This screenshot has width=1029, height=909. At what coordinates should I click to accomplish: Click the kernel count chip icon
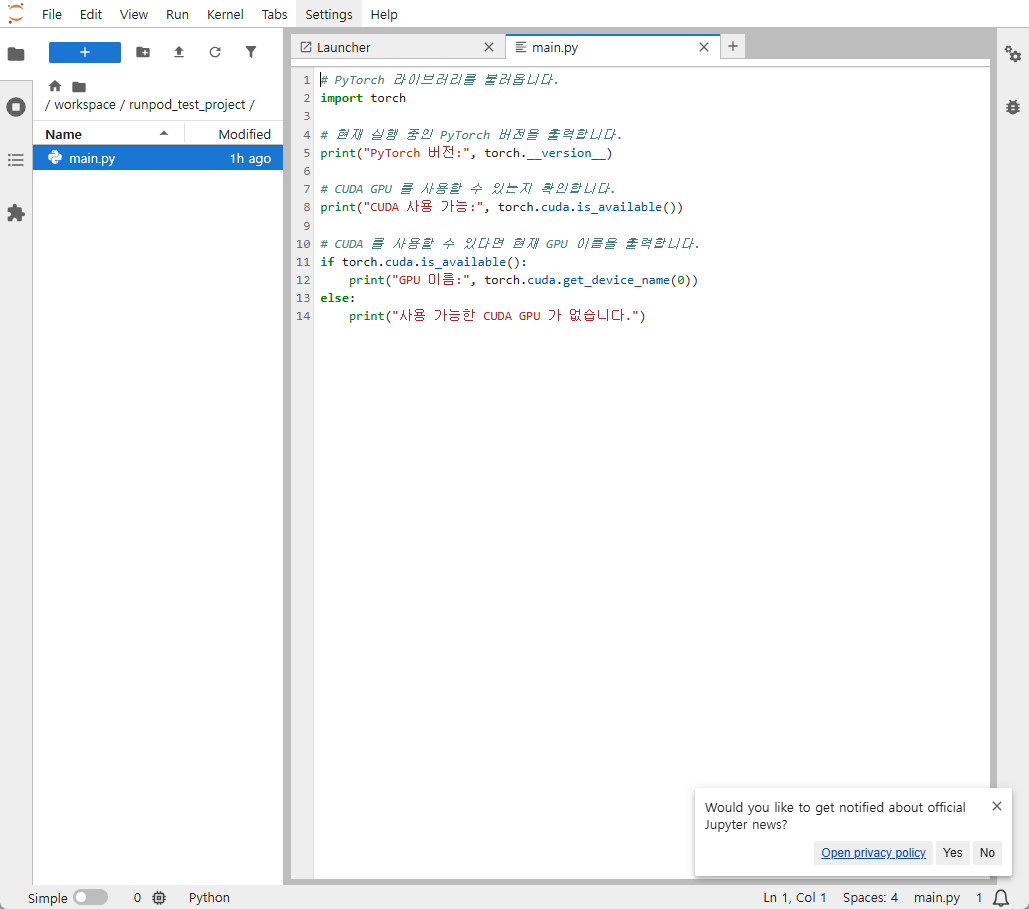159,897
